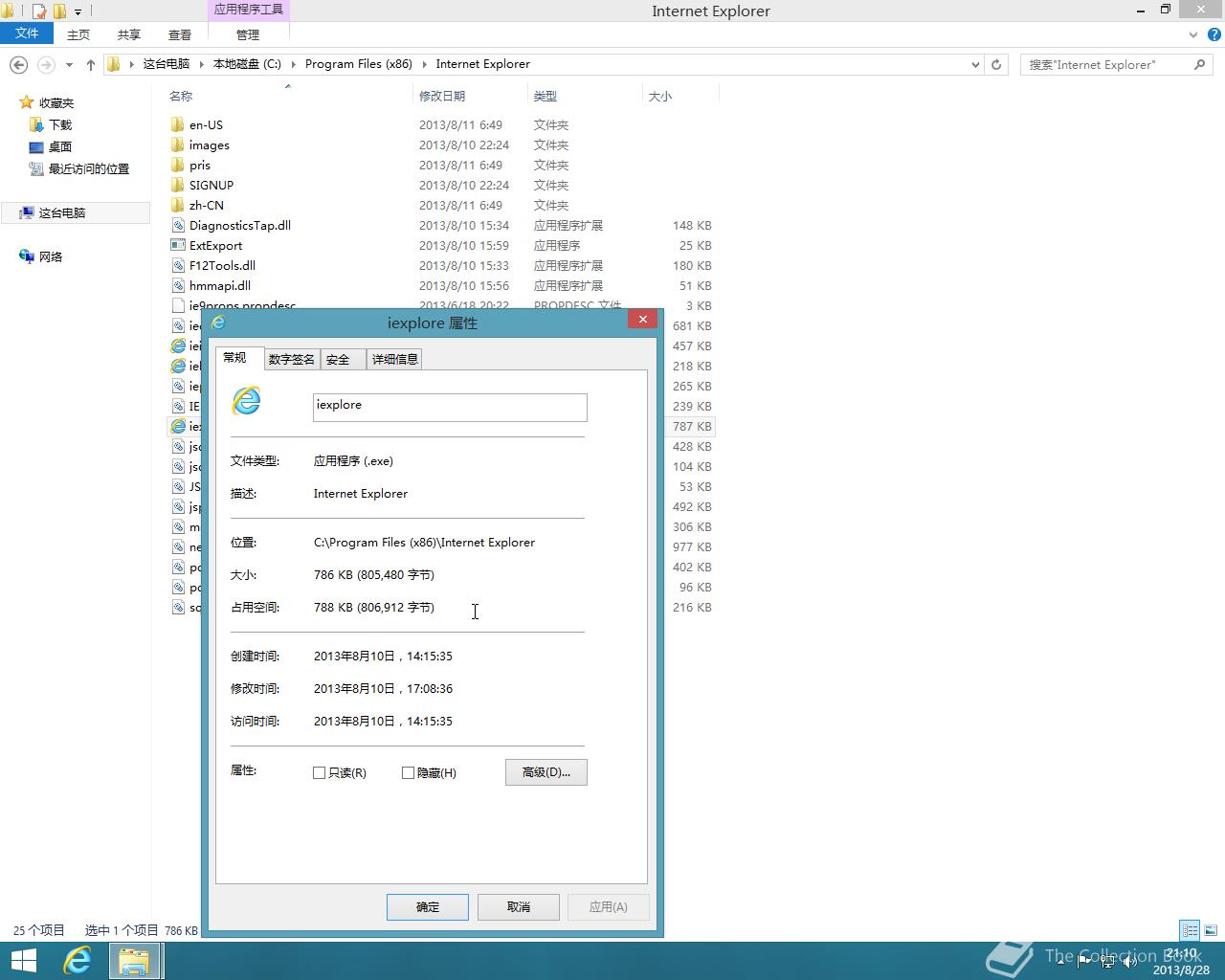The height and width of the screenshot is (980, 1225).
Task: Expand breadcrumb arrow after Program Files (x86)
Action: tap(424, 64)
